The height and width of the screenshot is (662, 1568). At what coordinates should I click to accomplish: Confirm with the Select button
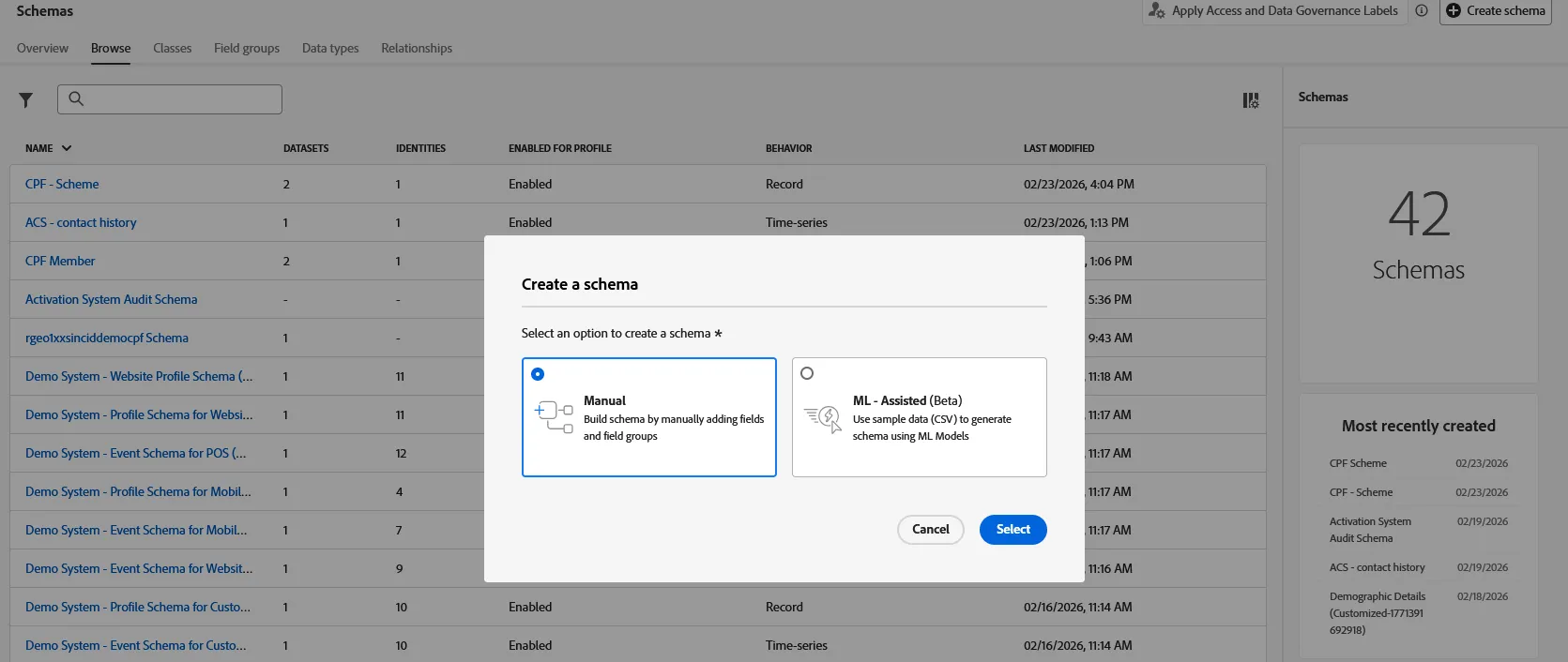tap(1013, 530)
